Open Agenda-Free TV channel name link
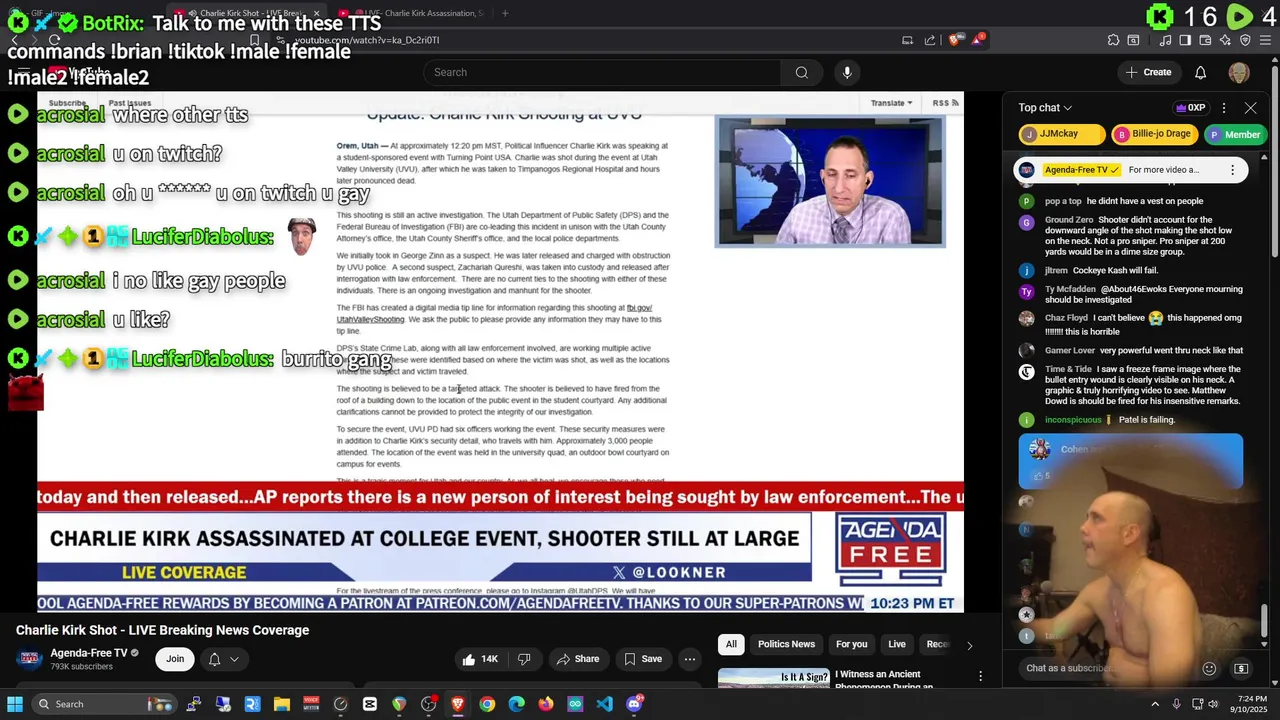 [89, 653]
